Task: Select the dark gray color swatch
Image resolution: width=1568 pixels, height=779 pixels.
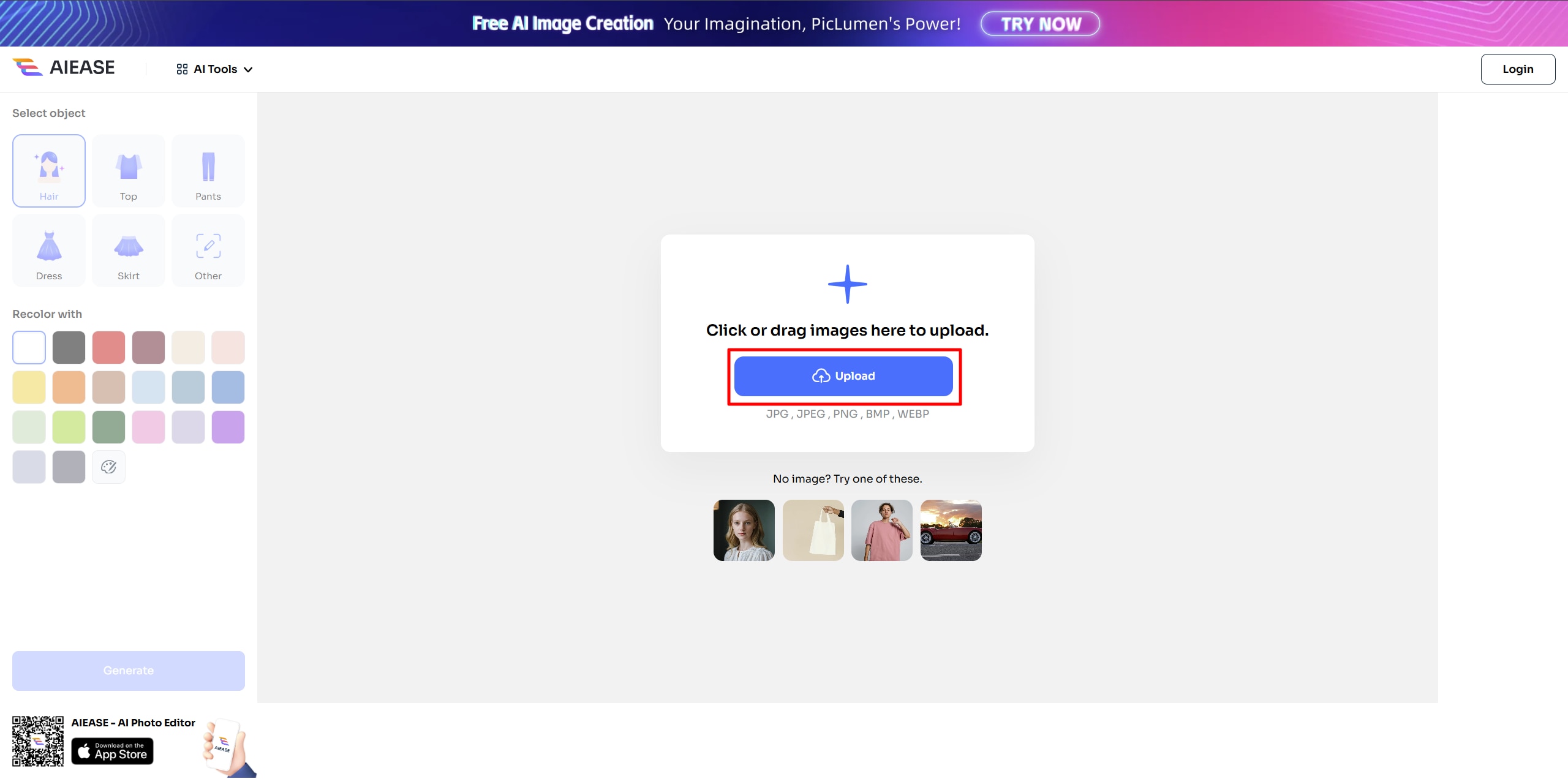Action: [68, 347]
